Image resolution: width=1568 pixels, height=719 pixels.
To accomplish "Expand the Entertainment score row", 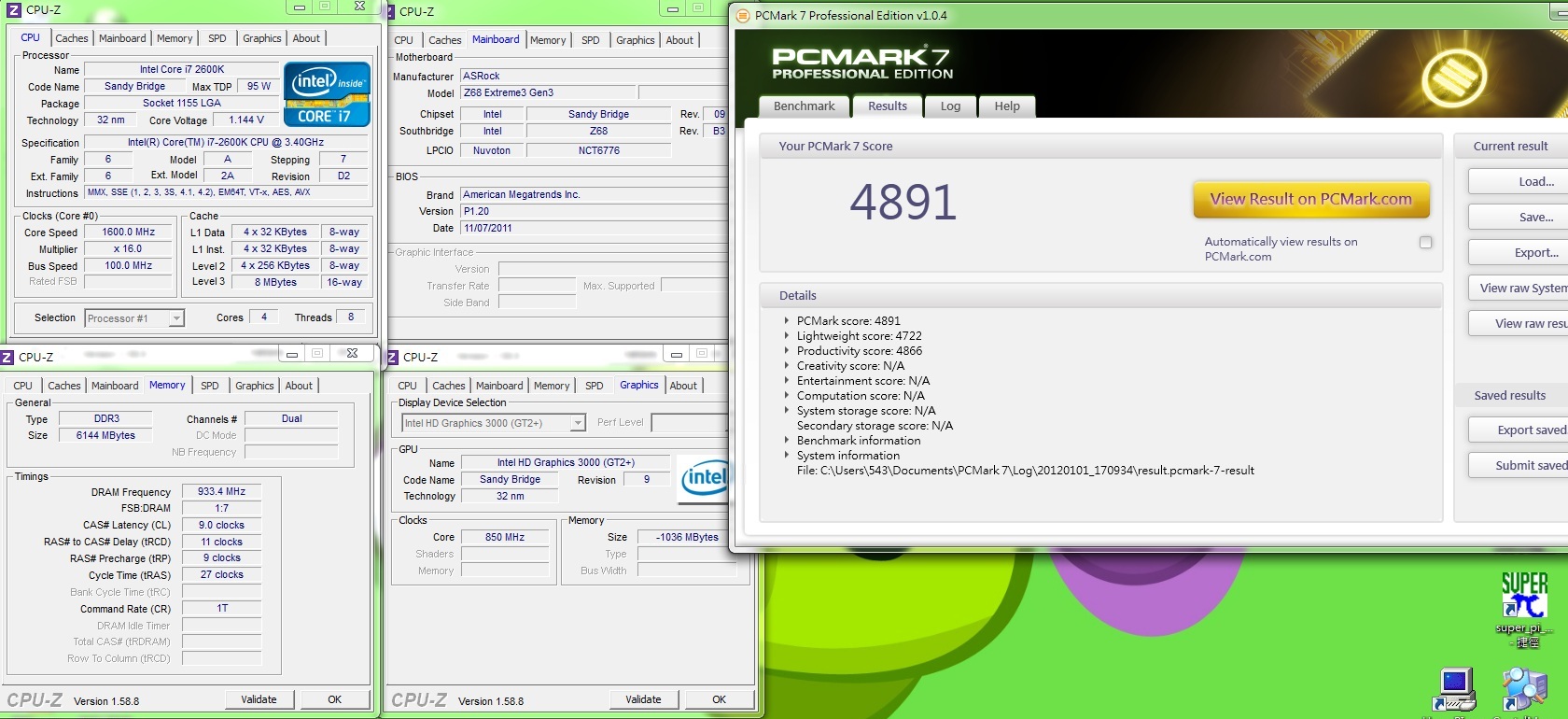I will (786, 380).
